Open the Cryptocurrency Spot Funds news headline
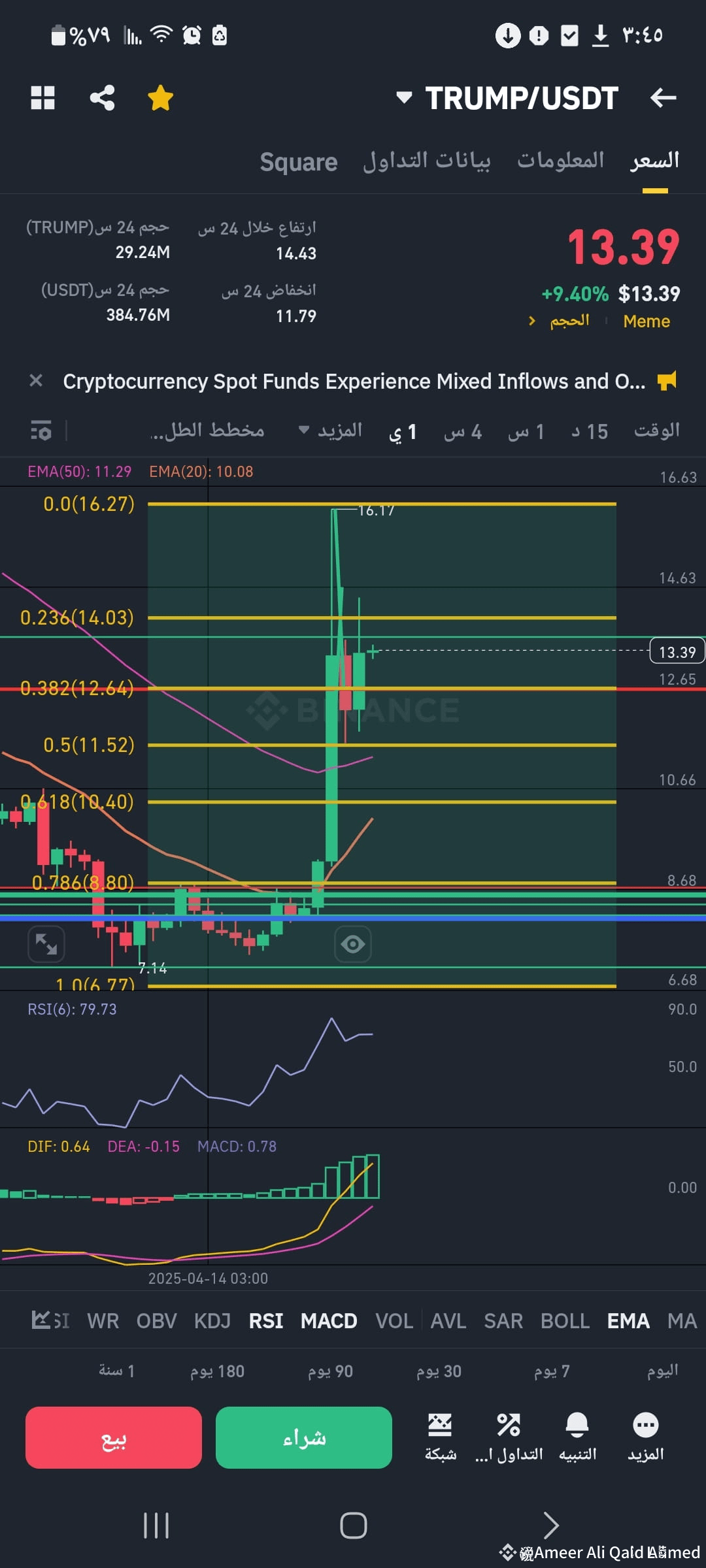The height and width of the screenshot is (1568, 706). pos(354,381)
